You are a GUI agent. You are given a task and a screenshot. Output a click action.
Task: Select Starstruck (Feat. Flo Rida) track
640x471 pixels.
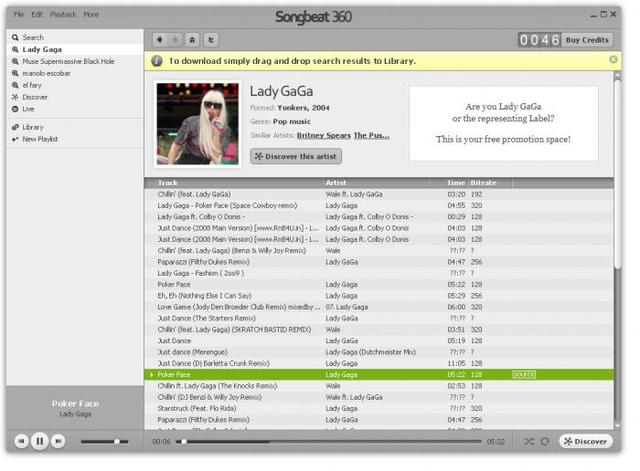click(379, 409)
